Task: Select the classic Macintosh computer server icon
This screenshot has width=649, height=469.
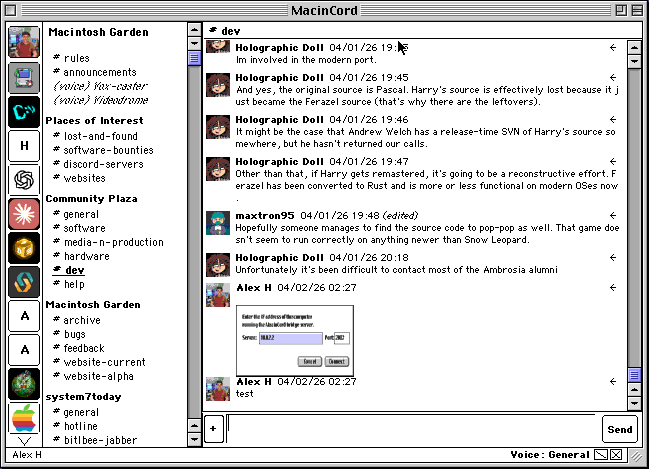Action: [23, 77]
